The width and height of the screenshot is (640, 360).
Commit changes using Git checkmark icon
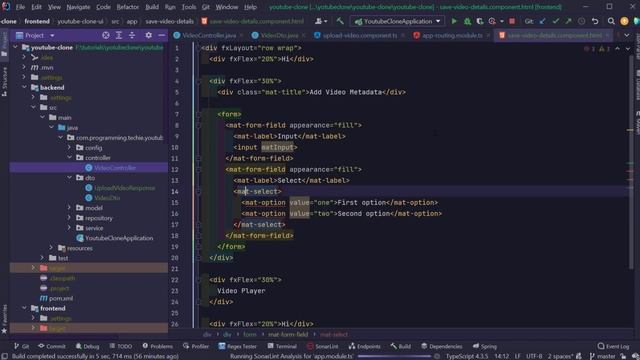point(556,21)
